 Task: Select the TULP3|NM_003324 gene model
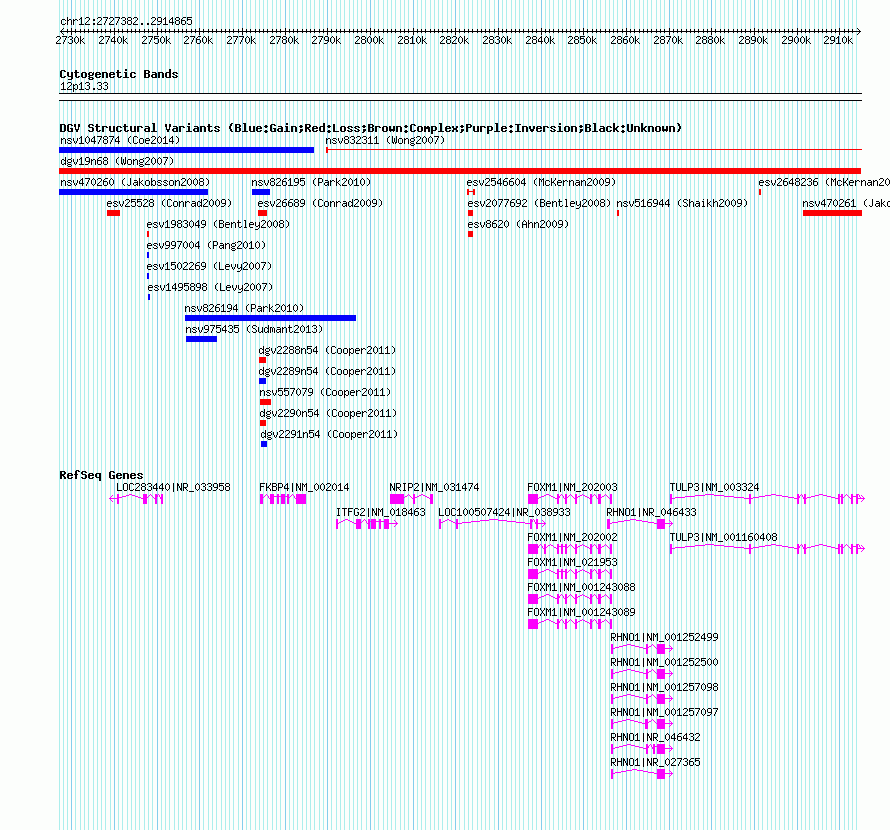767,499
